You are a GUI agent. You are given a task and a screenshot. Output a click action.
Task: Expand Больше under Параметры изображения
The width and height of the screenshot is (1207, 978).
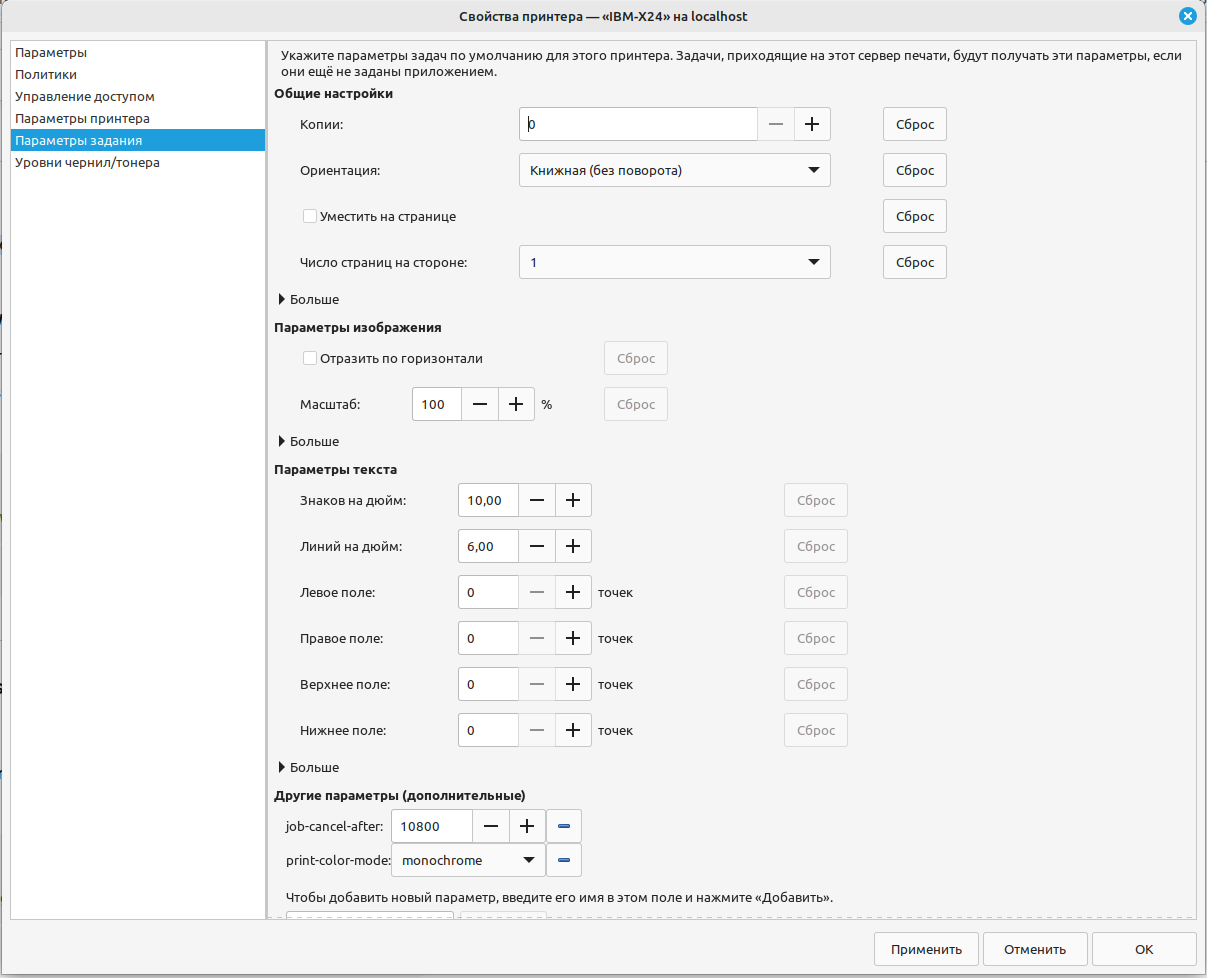click(x=309, y=441)
